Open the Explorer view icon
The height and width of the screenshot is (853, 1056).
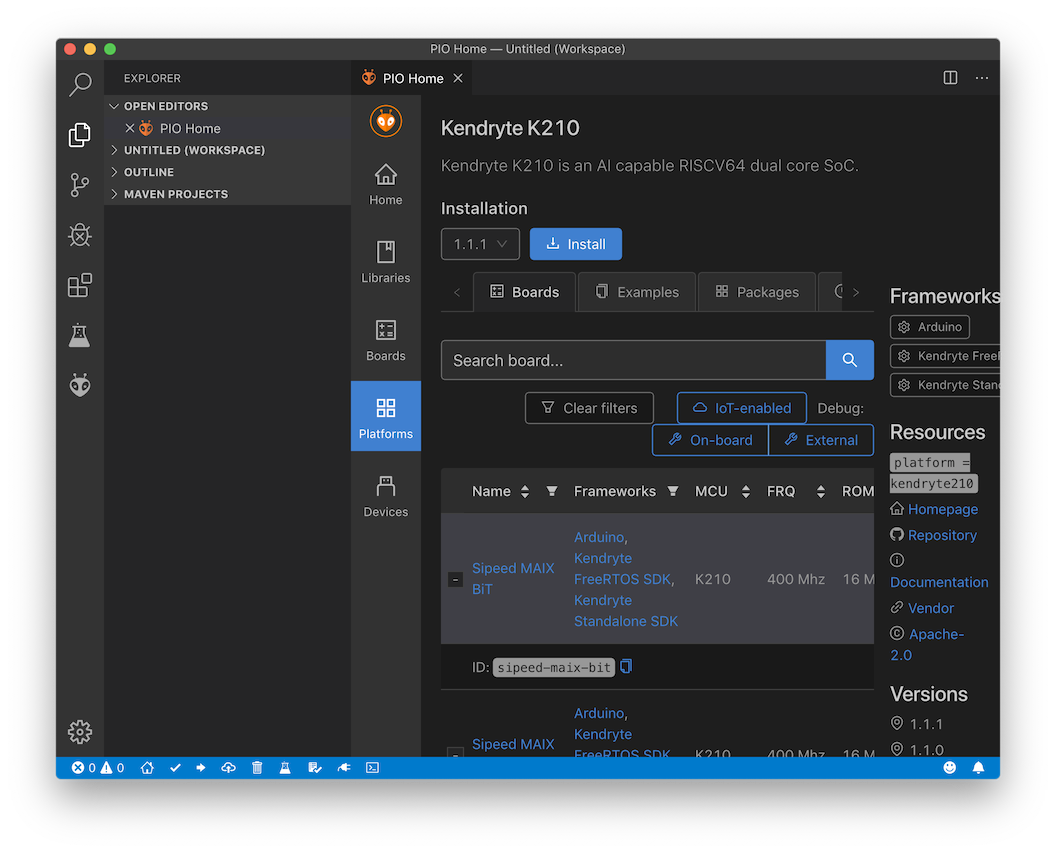coord(80,135)
